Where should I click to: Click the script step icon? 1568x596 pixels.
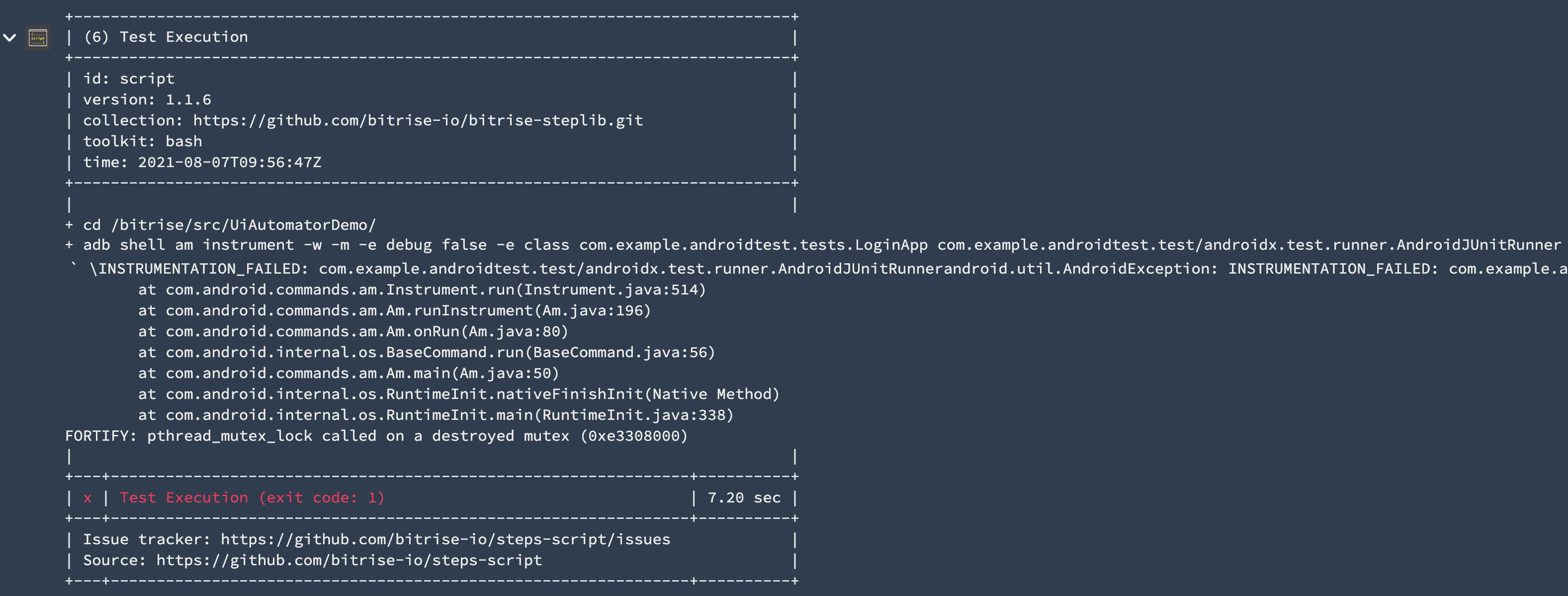point(38,38)
